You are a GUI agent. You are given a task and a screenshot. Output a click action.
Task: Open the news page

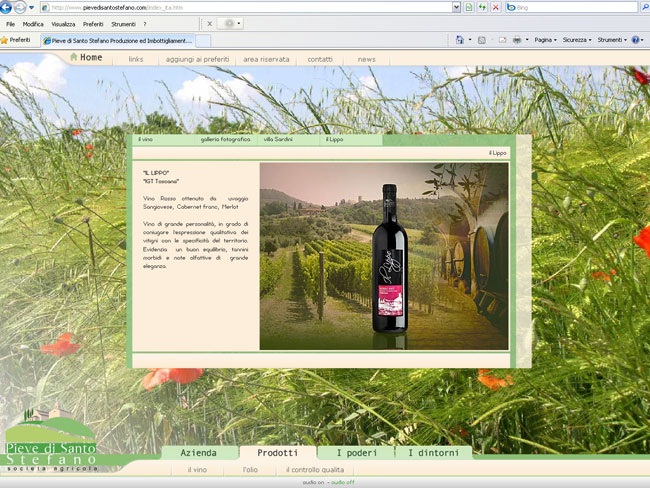pos(366,59)
